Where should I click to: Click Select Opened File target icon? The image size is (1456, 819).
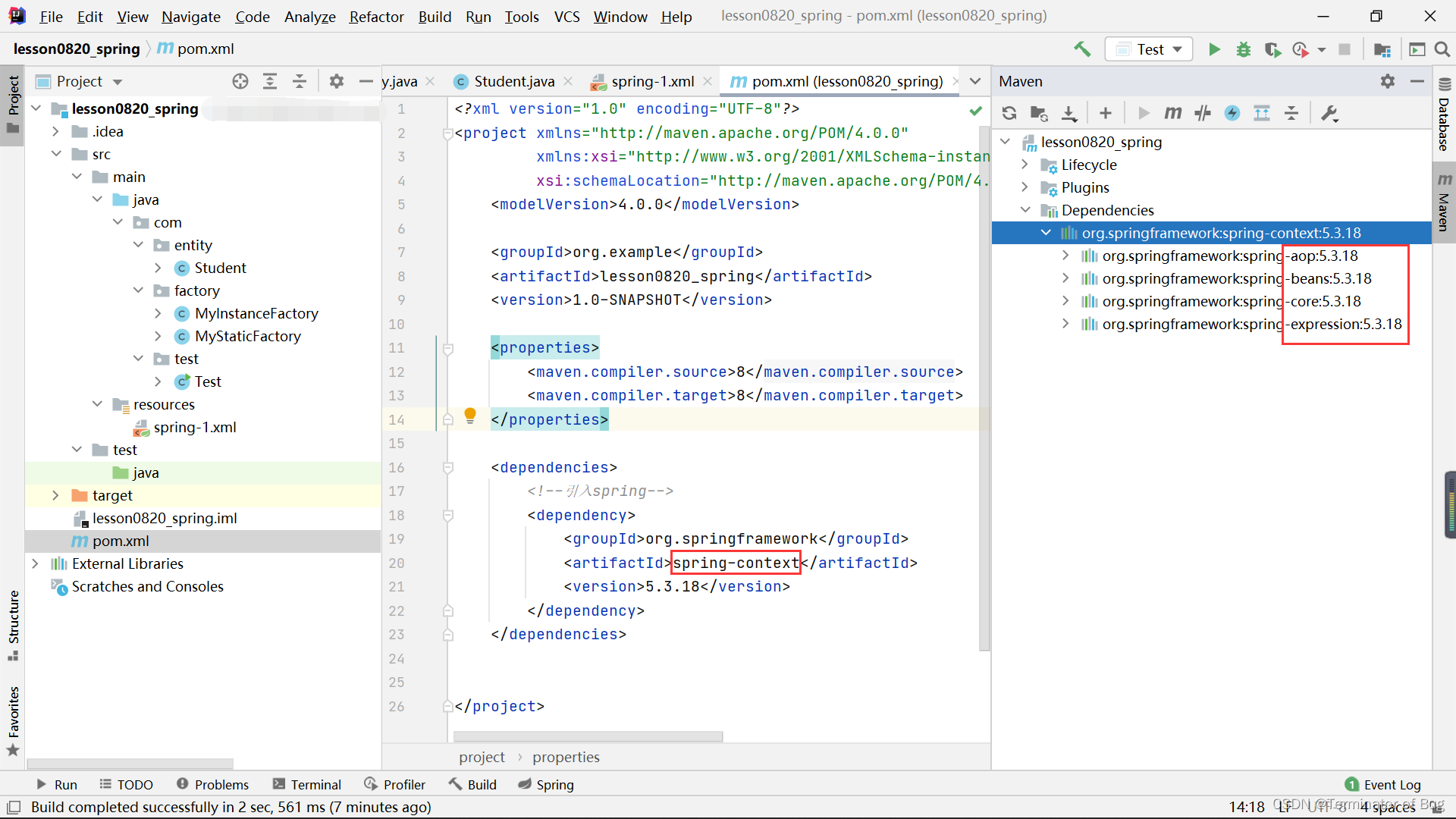tap(240, 81)
